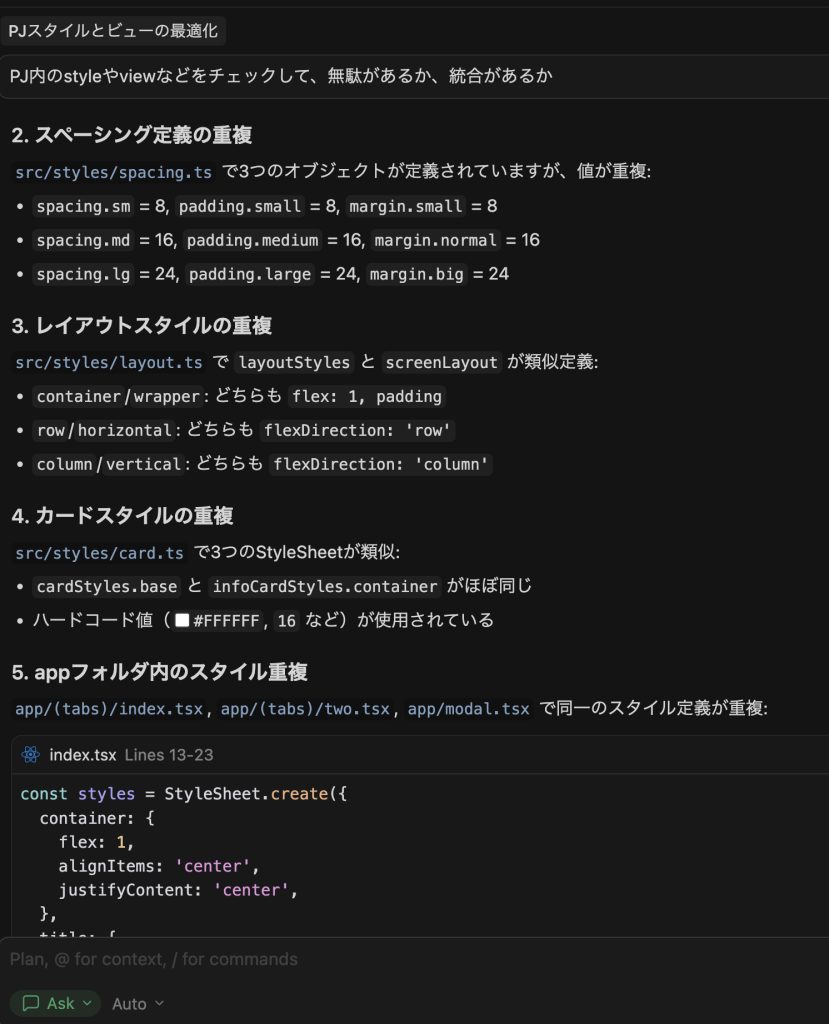Viewport: 829px width, 1024px height.
Task: Click the white #FFFFFF color swatch
Action: [182, 621]
